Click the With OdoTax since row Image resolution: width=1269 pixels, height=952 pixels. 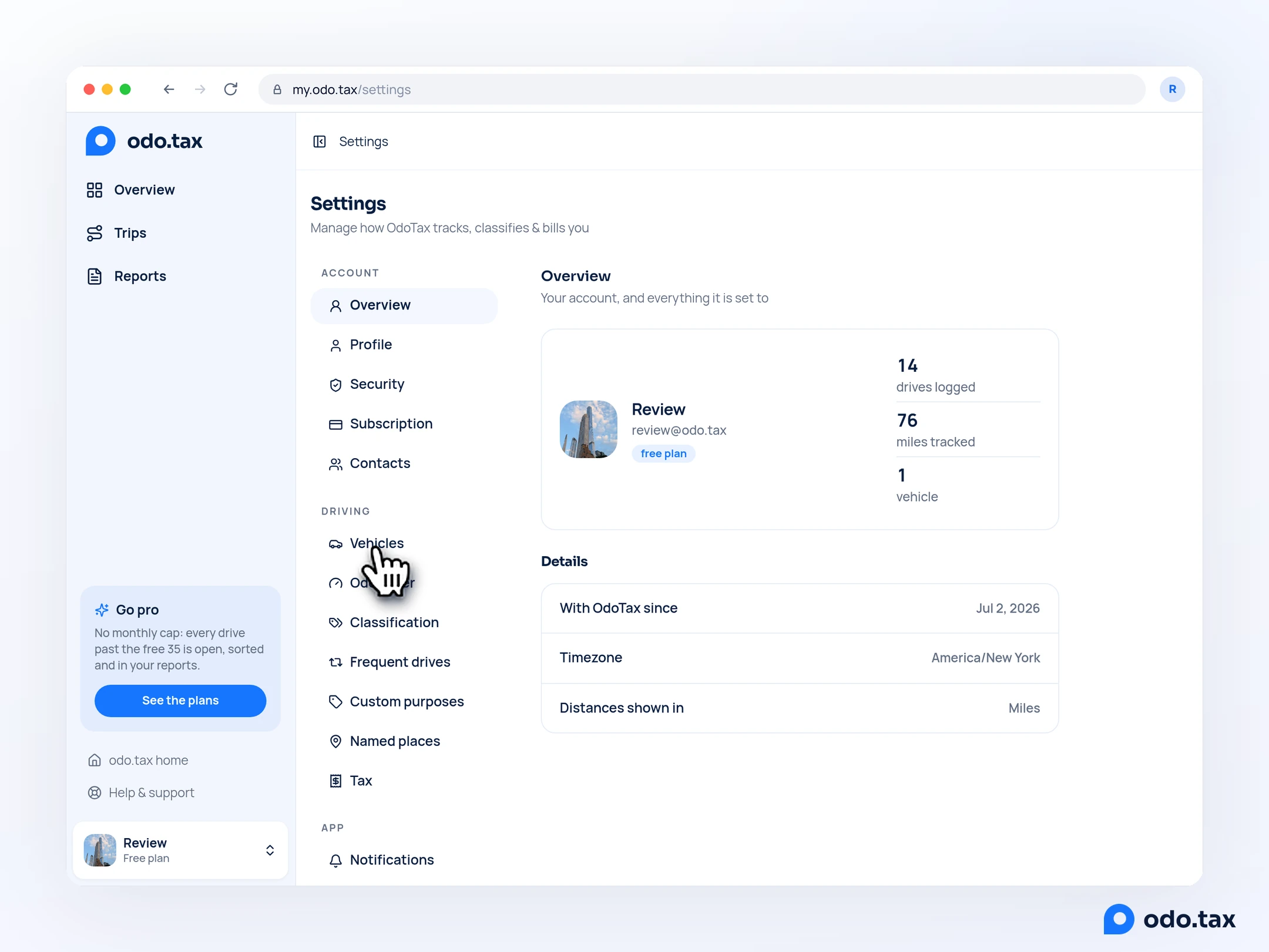coord(800,608)
